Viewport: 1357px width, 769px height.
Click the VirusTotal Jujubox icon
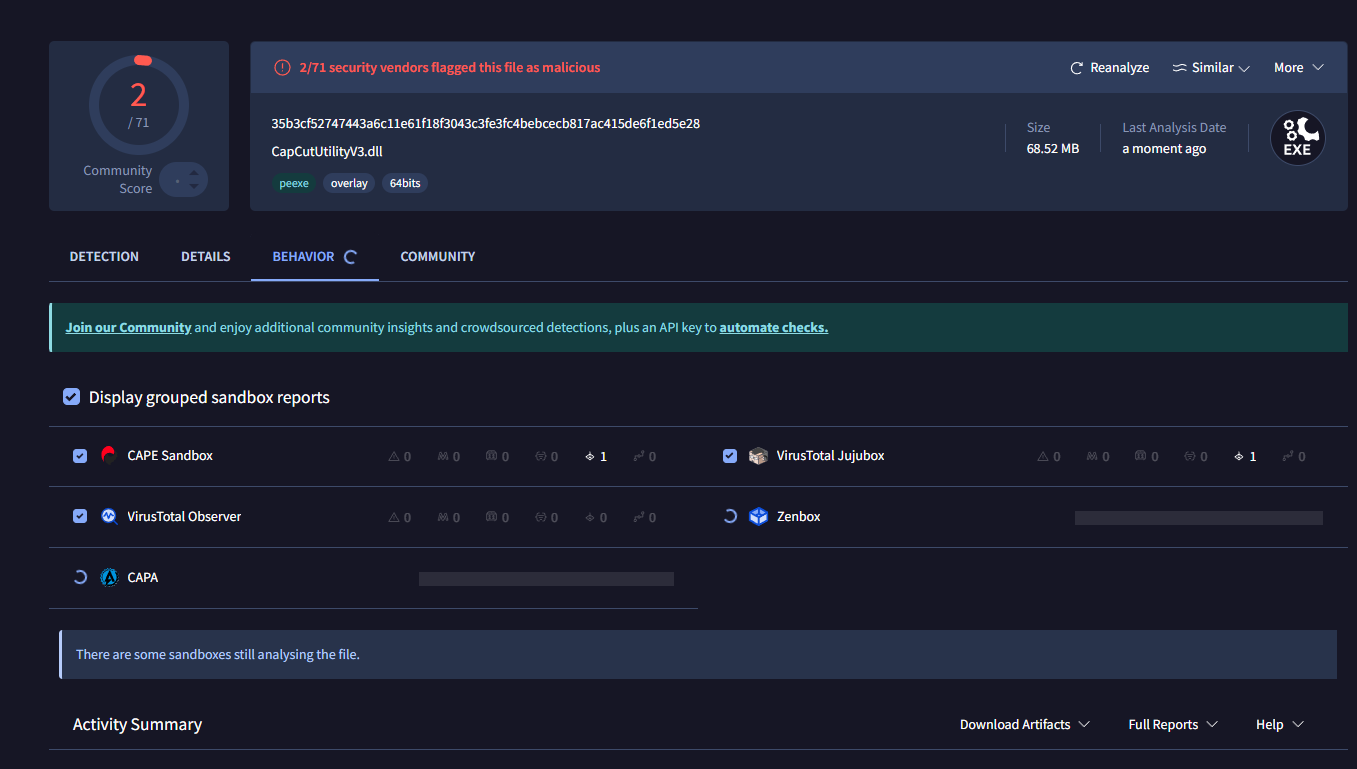coord(758,455)
